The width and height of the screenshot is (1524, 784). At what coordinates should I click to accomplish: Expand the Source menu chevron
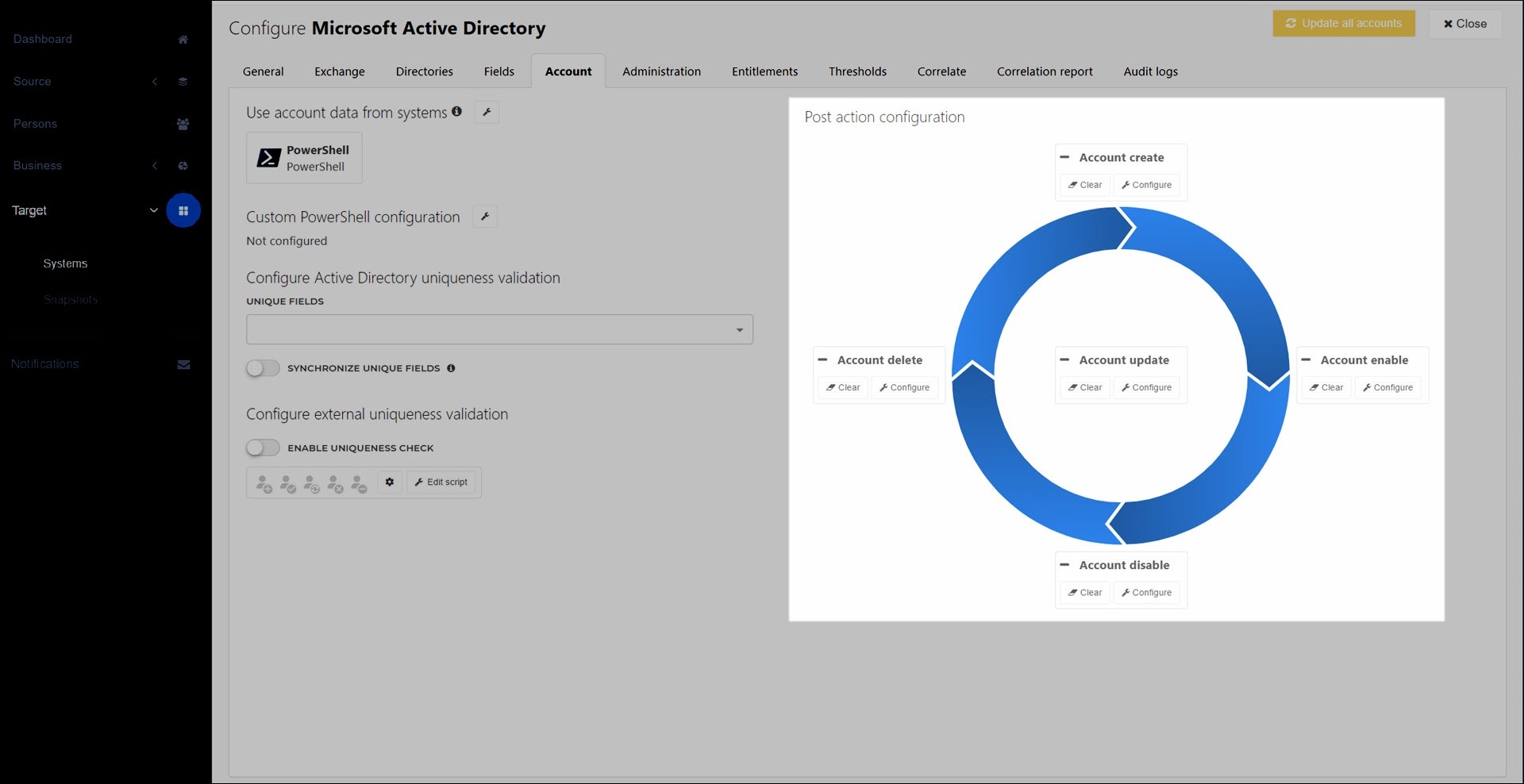155,82
